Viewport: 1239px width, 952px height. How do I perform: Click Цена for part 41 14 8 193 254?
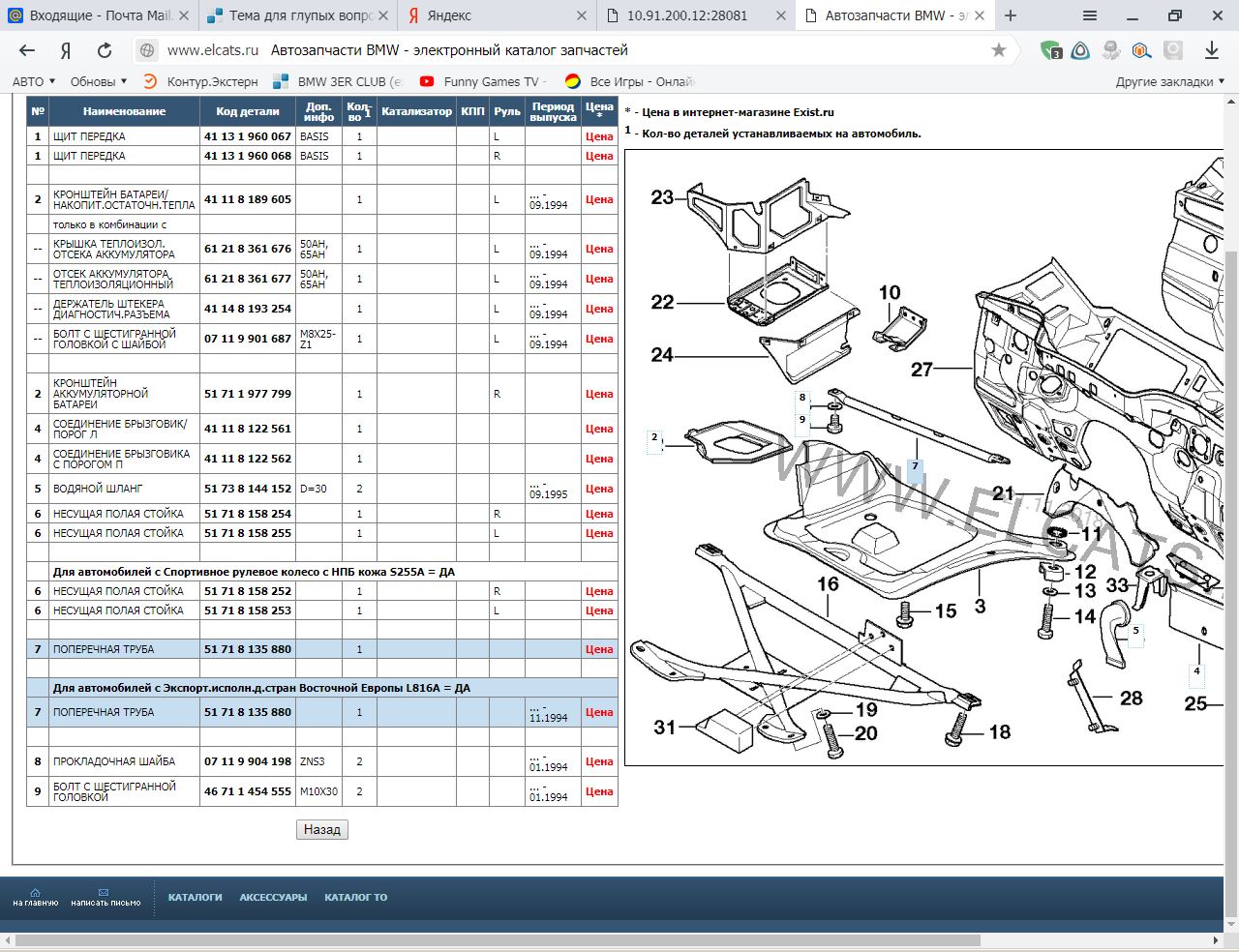pyautogui.click(x=599, y=309)
